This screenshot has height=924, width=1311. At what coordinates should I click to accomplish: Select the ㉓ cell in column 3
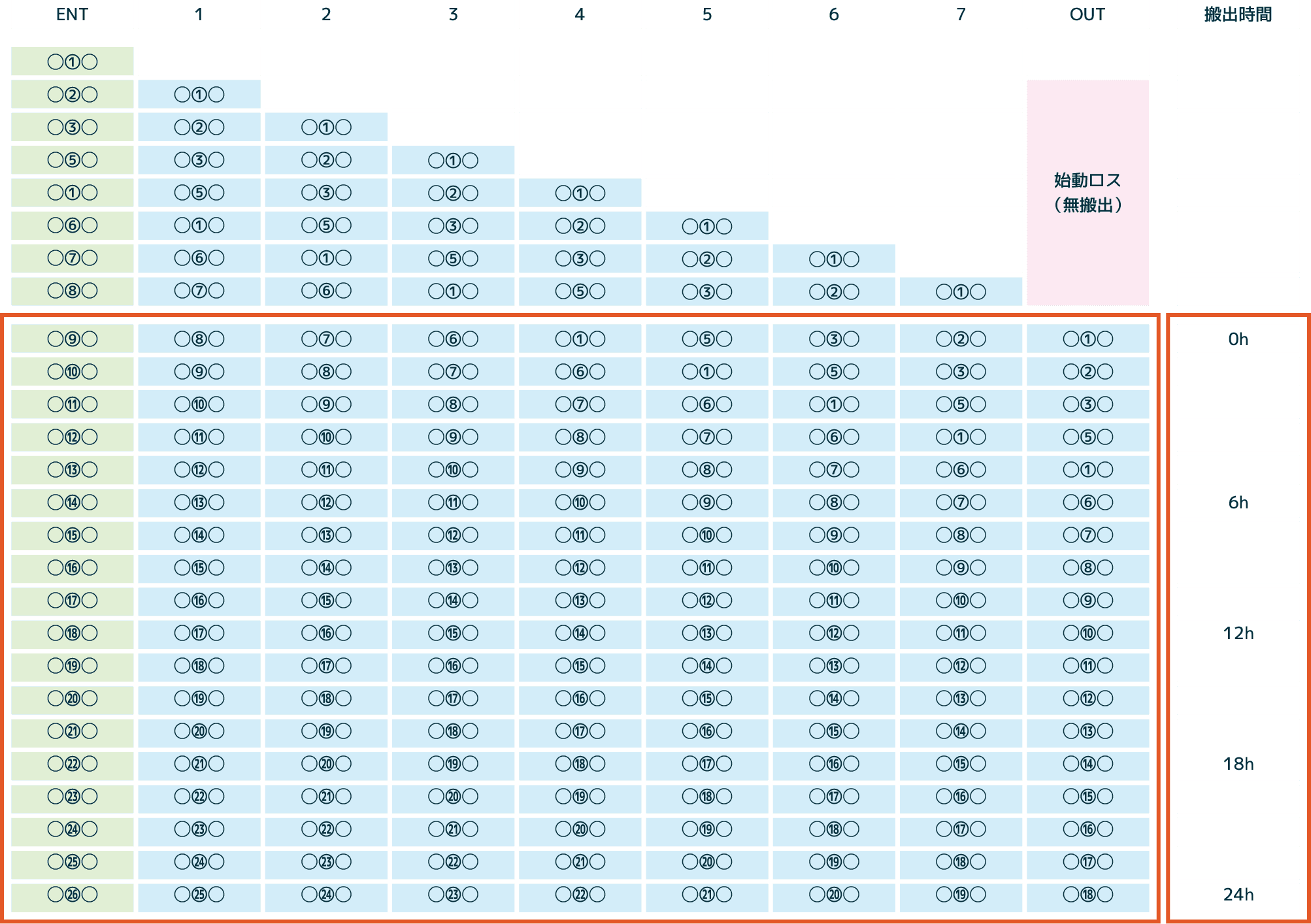coord(453,897)
